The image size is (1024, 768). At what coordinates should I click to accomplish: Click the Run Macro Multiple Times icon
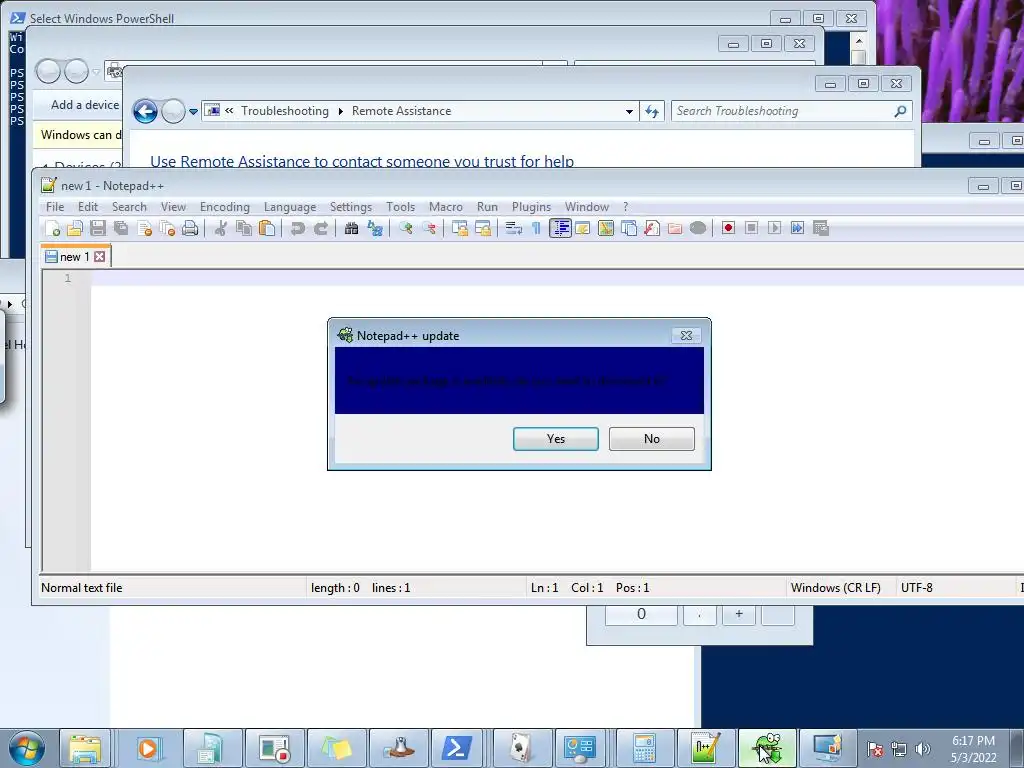point(797,228)
